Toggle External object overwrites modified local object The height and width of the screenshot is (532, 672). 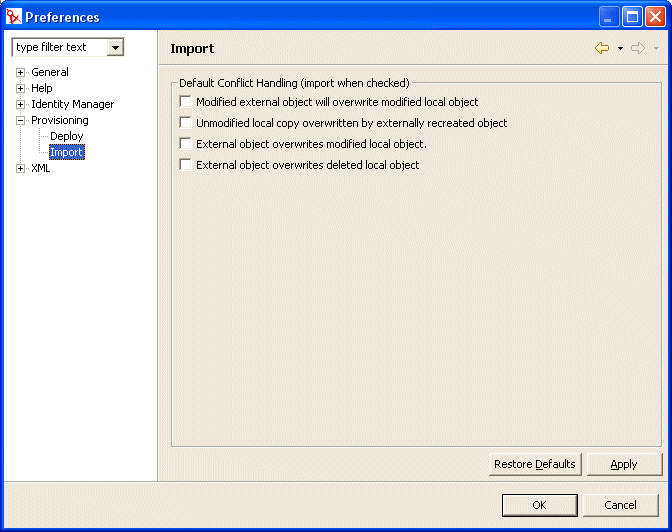coord(185,144)
